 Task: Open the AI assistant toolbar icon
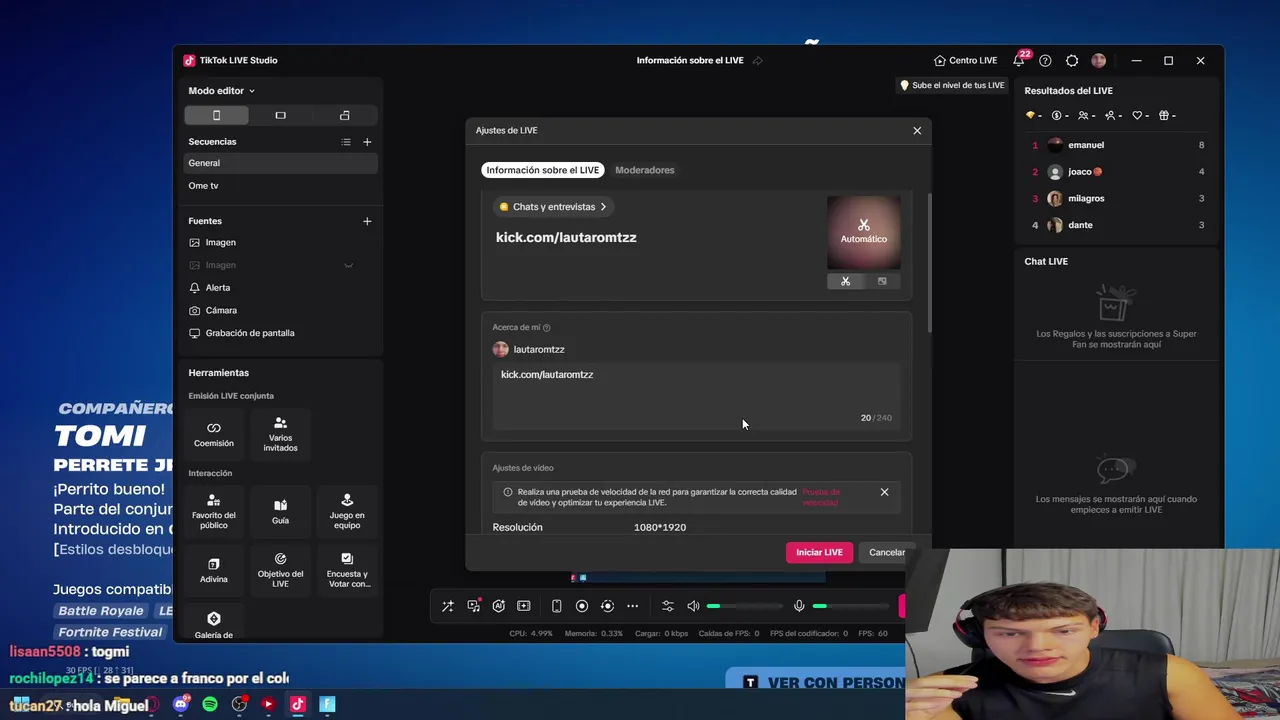click(499, 606)
